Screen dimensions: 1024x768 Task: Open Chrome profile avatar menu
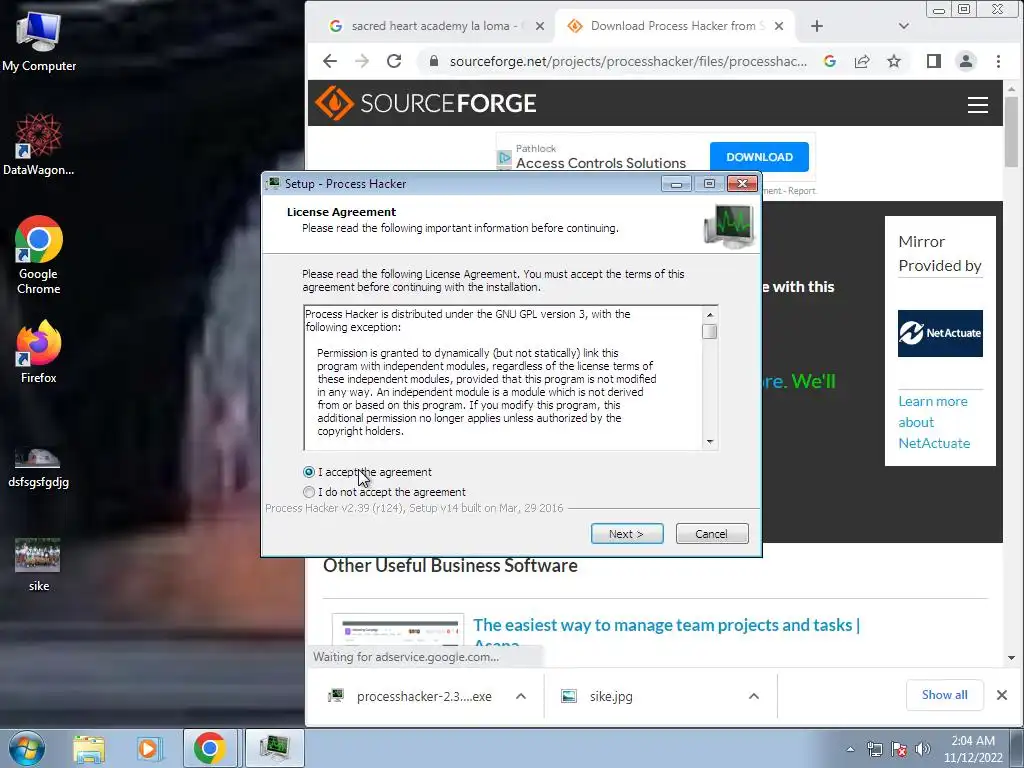click(966, 61)
